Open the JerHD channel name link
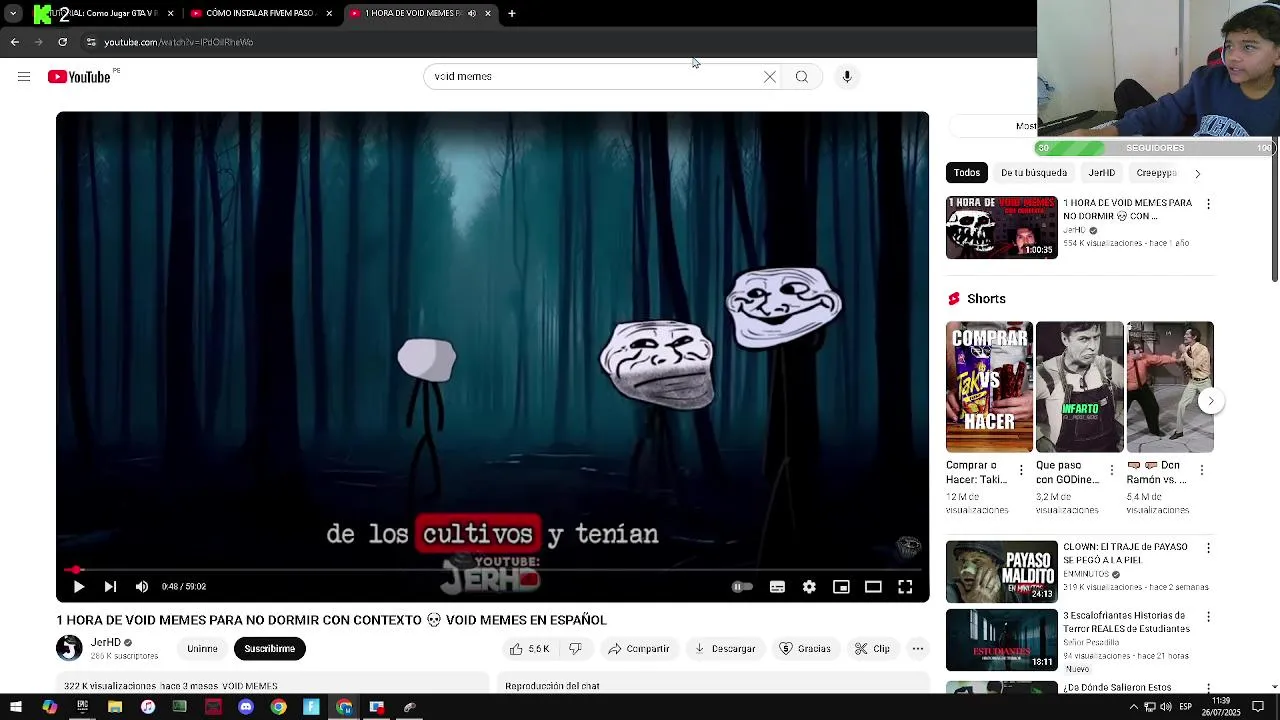Image resolution: width=1280 pixels, height=720 pixels. tap(106, 642)
